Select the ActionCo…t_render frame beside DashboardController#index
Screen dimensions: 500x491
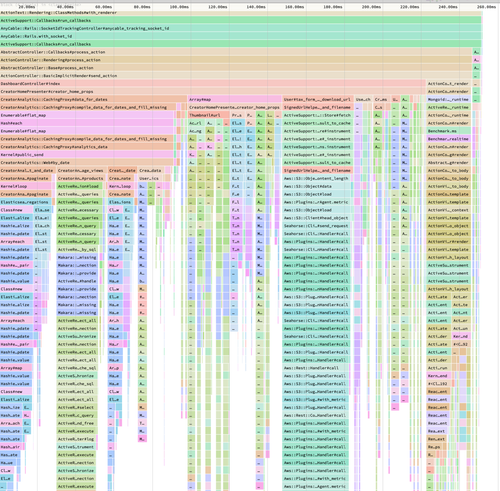coord(449,84)
